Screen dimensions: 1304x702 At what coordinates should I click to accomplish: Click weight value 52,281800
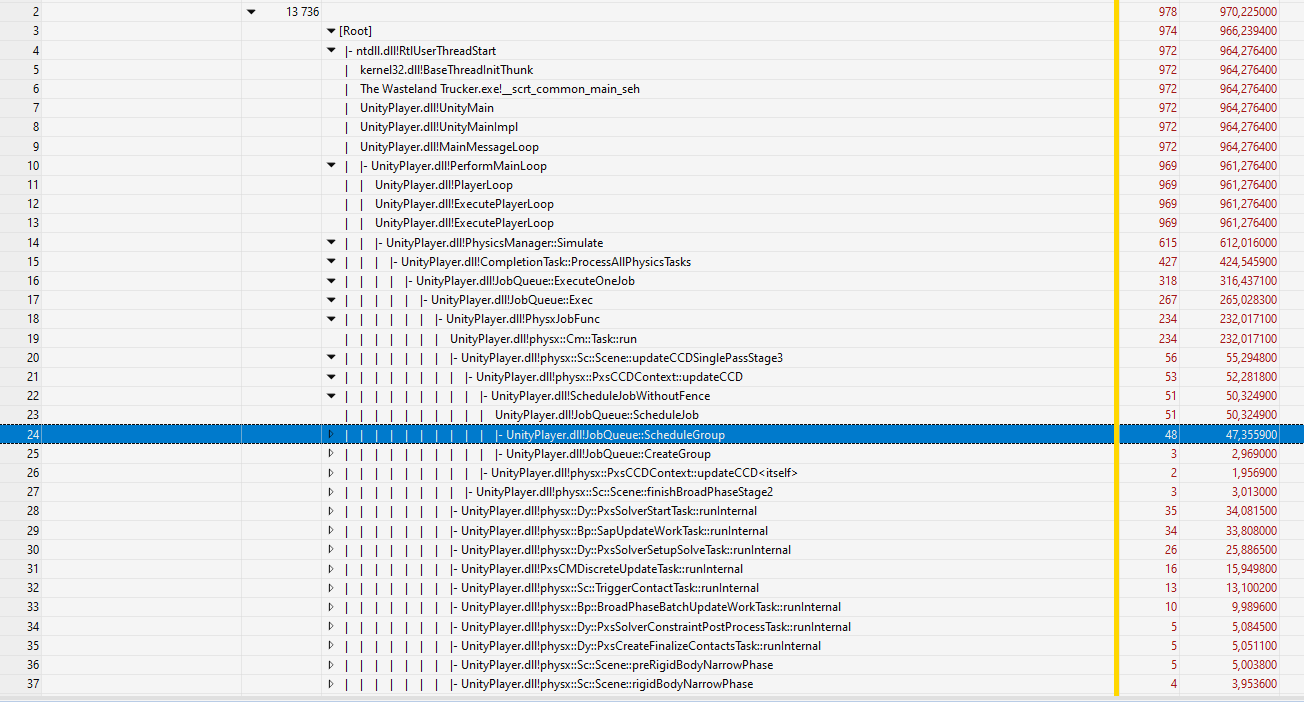click(1250, 377)
